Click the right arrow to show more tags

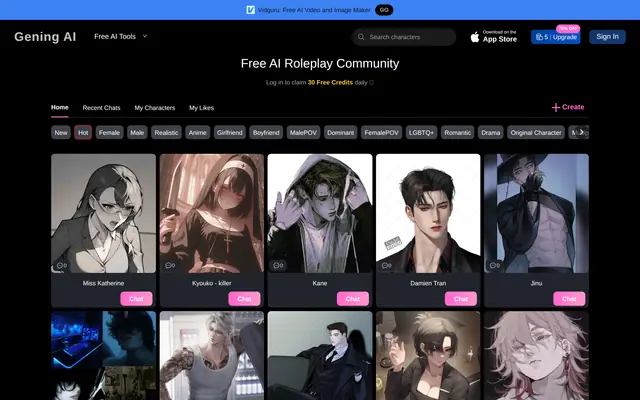tap(582, 132)
